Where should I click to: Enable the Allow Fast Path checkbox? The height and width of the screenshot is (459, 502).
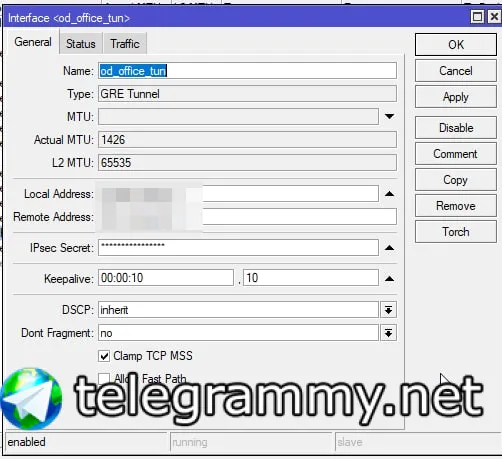point(104,378)
